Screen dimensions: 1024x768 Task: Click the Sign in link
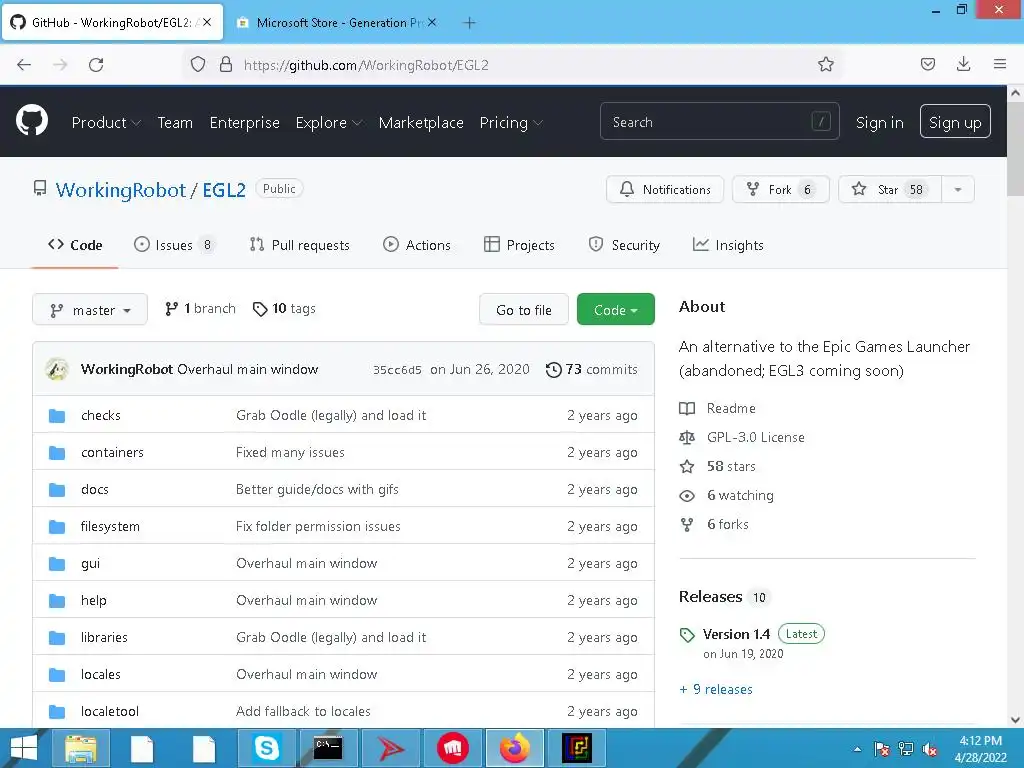click(880, 123)
